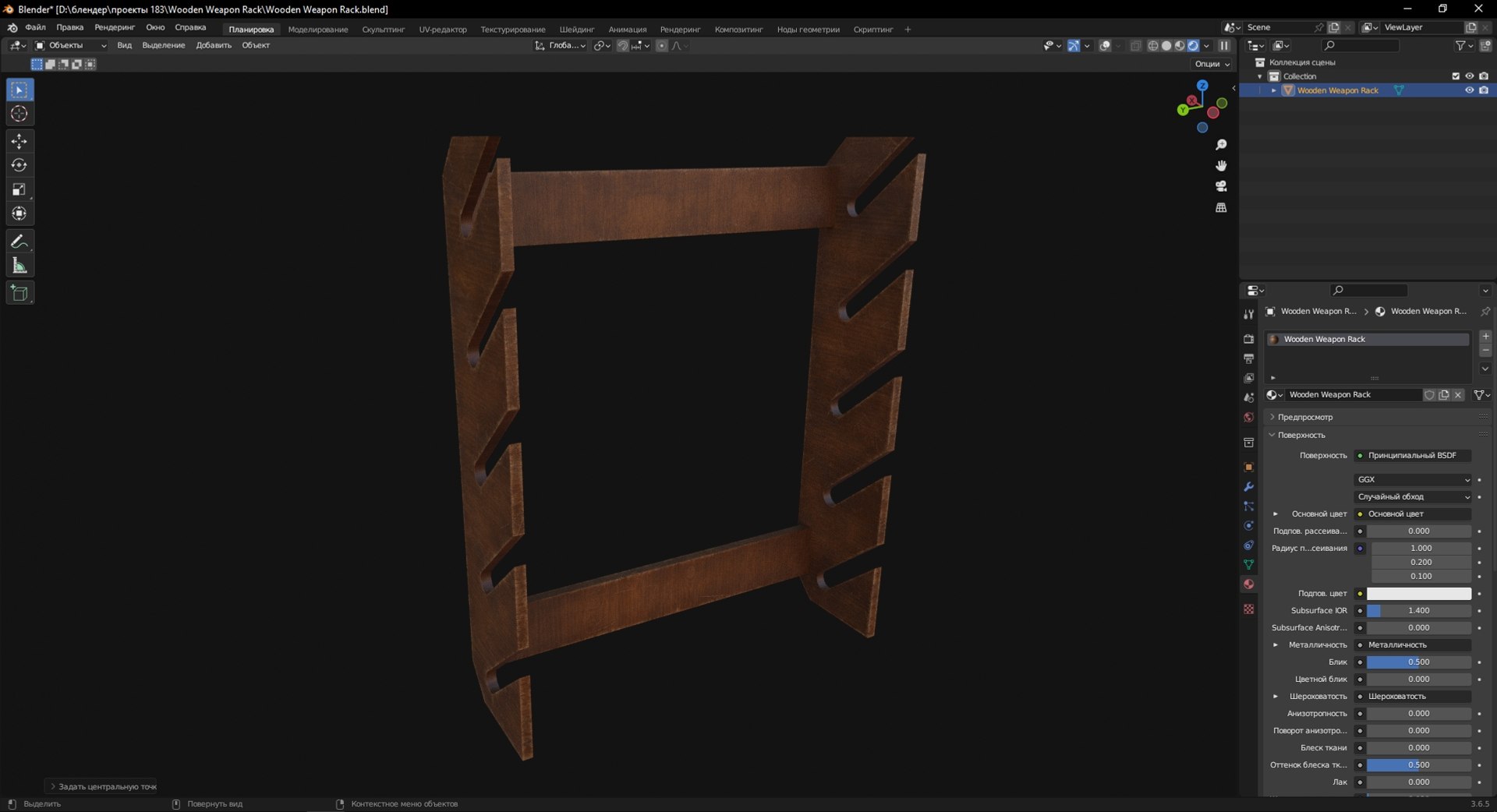Open the Случайный обход dropdown

coord(1413,497)
